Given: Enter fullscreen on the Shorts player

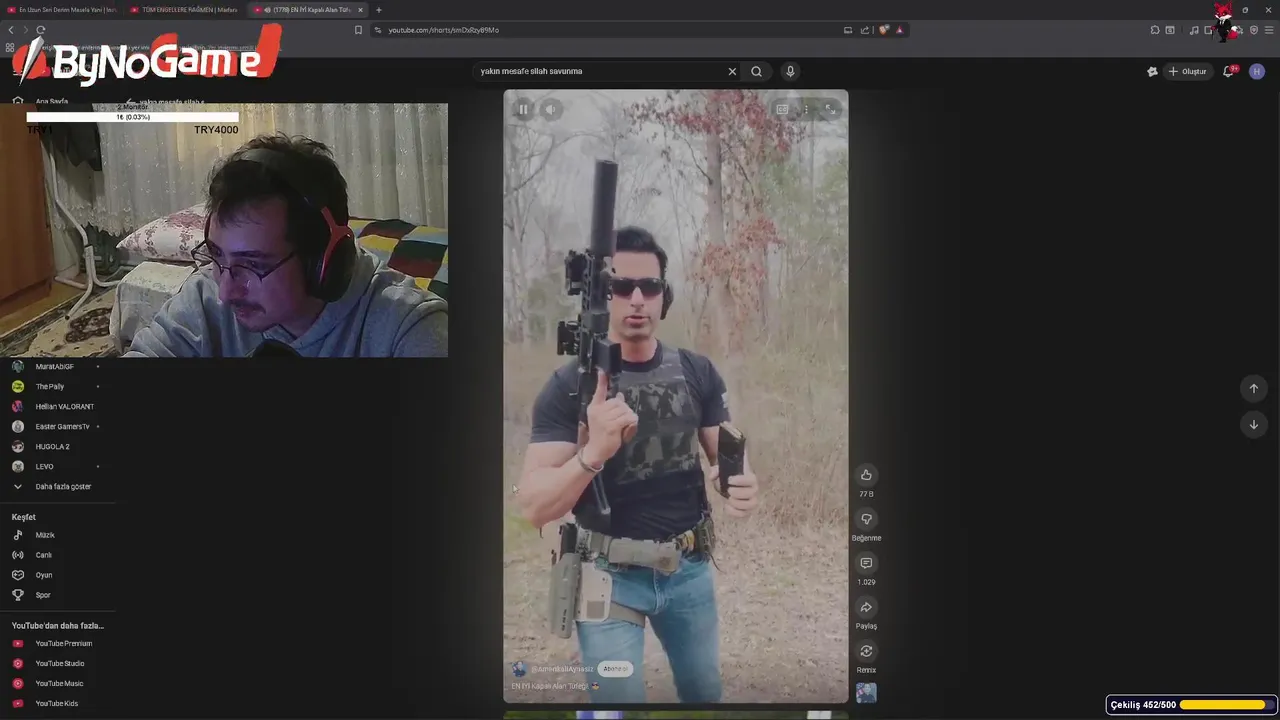Looking at the screenshot, I should (x=830, y=109).
